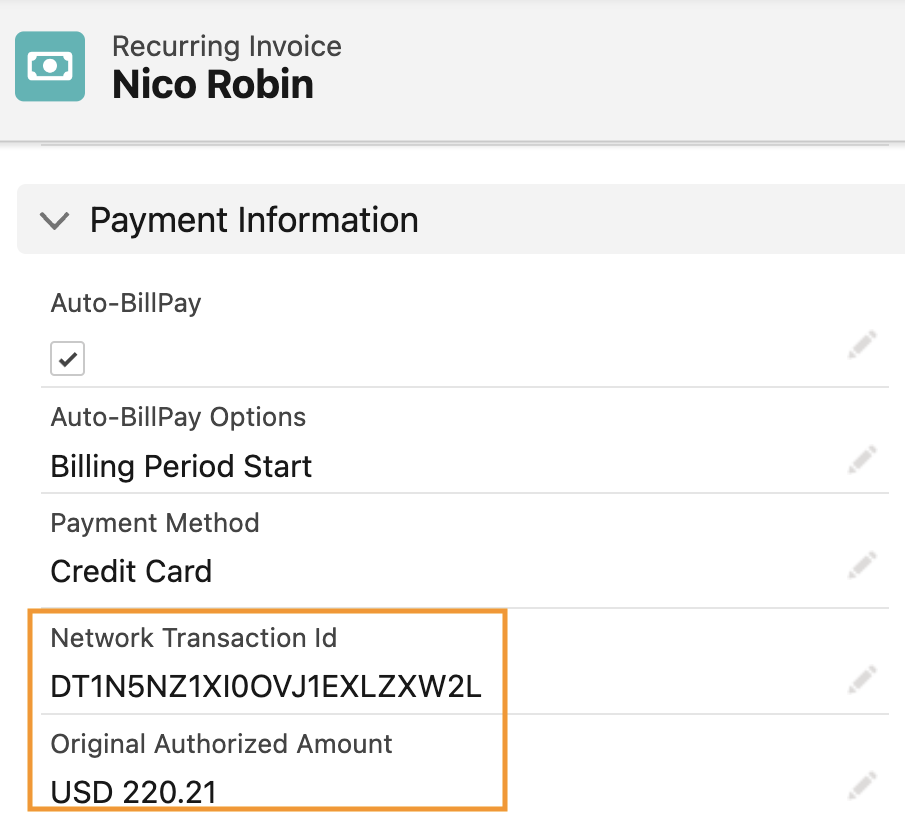The image size is (905, 818).
Task: Click the Auto-BillPay field label
Action: coord(126,303)
